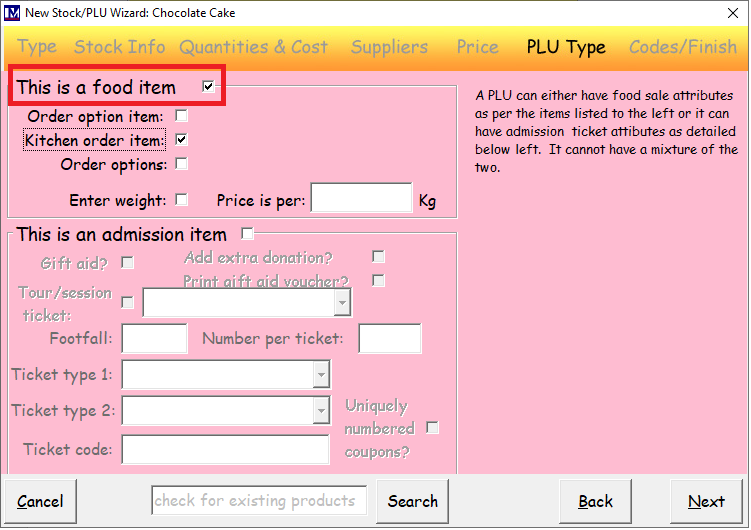
Task: Enable the Order option item checkbox
Action: [181, 116]
